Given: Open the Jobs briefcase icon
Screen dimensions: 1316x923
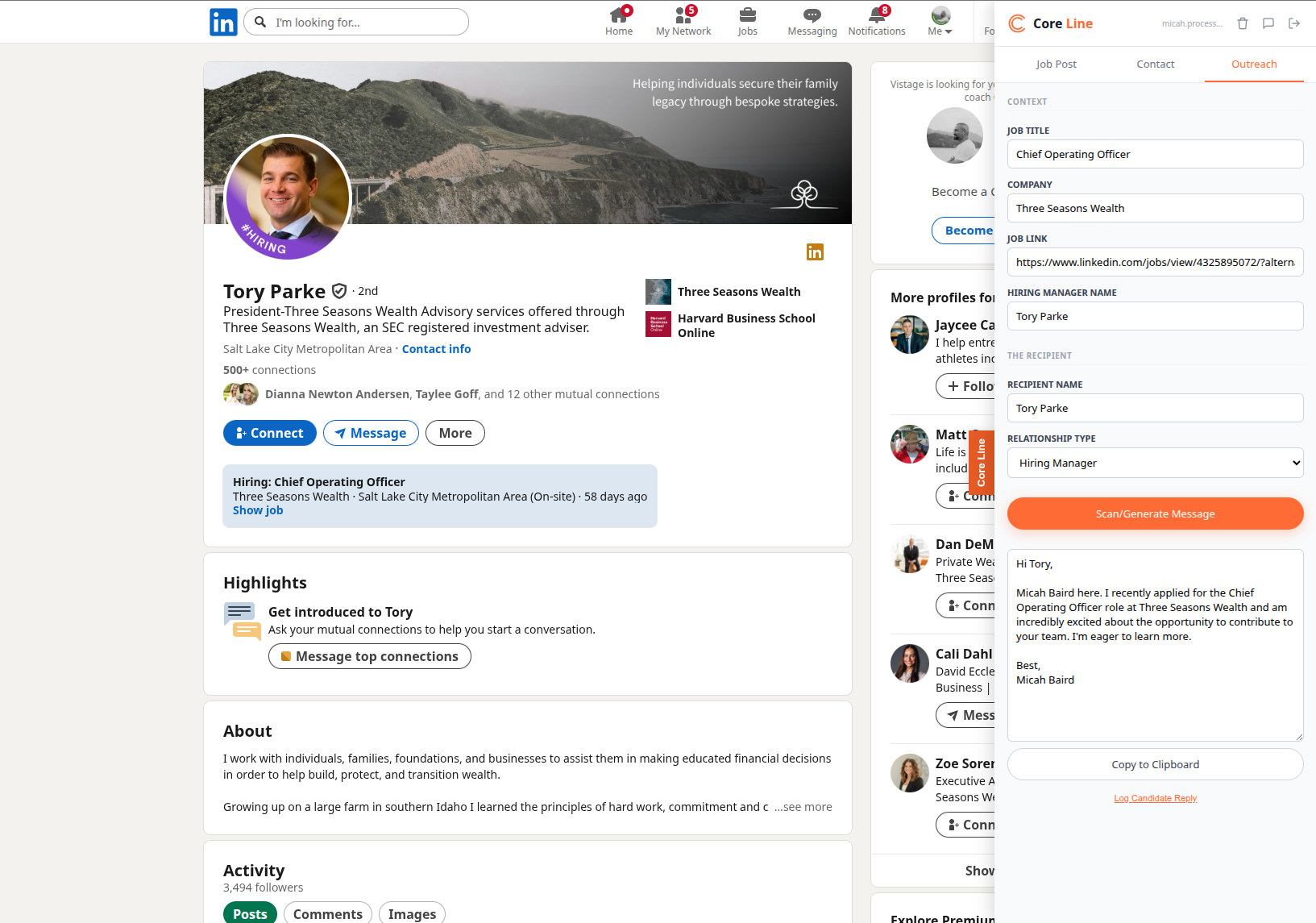Looking at the screenshot, I should (x=747, y=22).
